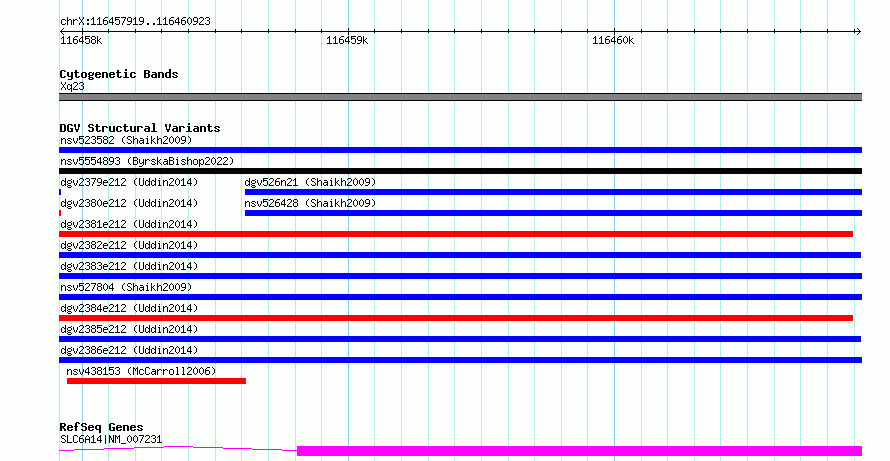
Task: Open variant dgv2383e212 (Uddin2014) label
Action: coord(129,266)
